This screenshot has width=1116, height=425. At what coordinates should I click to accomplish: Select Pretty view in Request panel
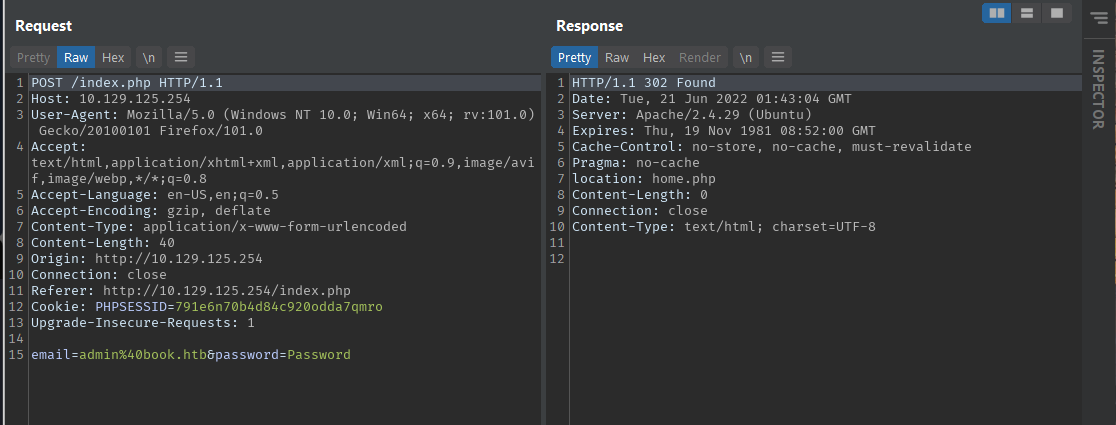(x=33, y=58)
